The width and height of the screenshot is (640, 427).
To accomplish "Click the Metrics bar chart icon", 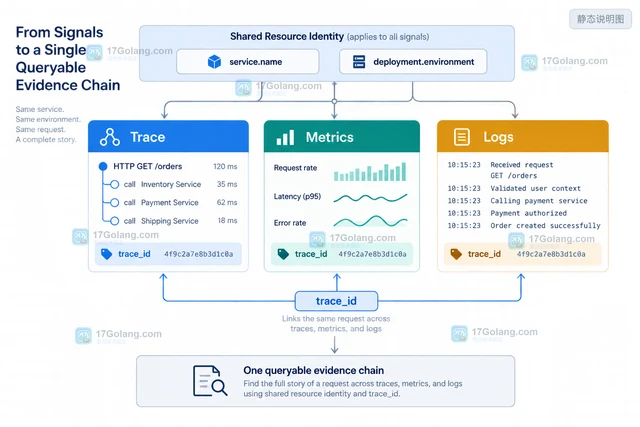I will 285,138.
